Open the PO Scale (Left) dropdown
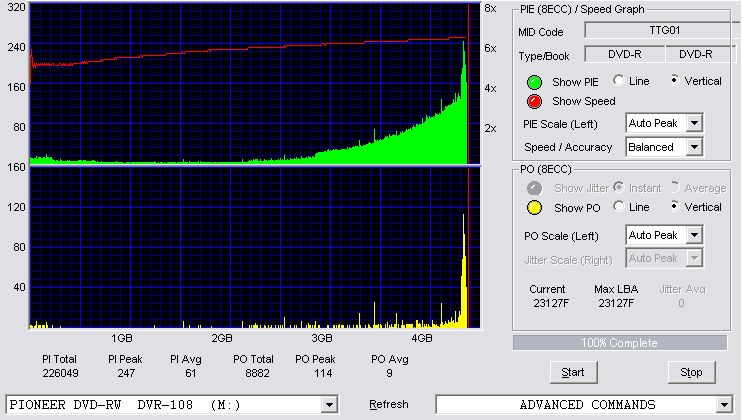The width and height of the screenshot is (742, 420). pyautogui.click(x=694, y=235)
